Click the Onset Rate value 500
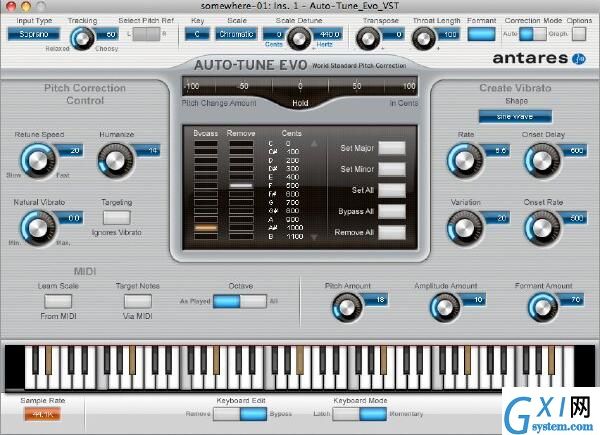This screenshot has height=435, width=600. 574,218
